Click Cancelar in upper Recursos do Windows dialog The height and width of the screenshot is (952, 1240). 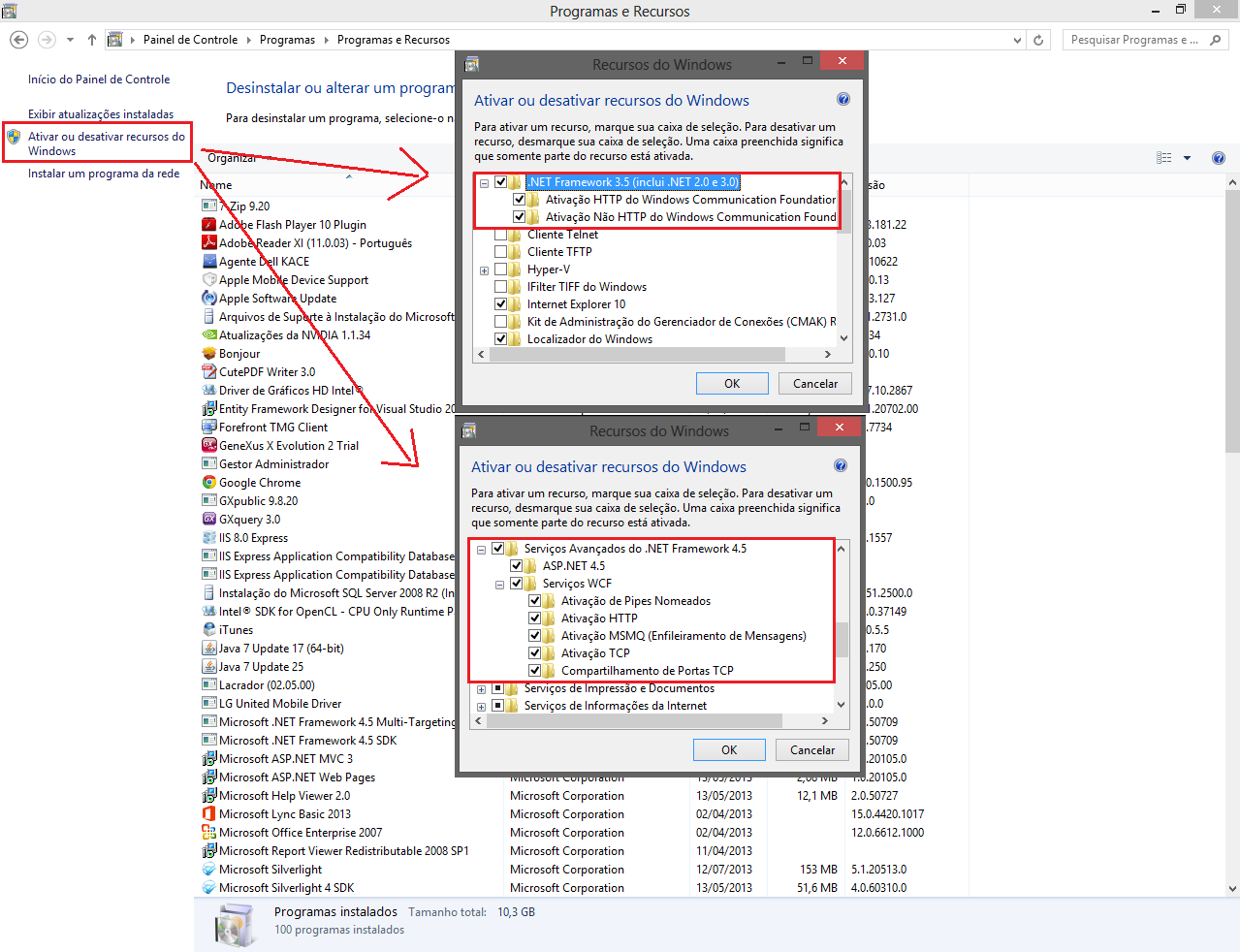tap(815, 384)
